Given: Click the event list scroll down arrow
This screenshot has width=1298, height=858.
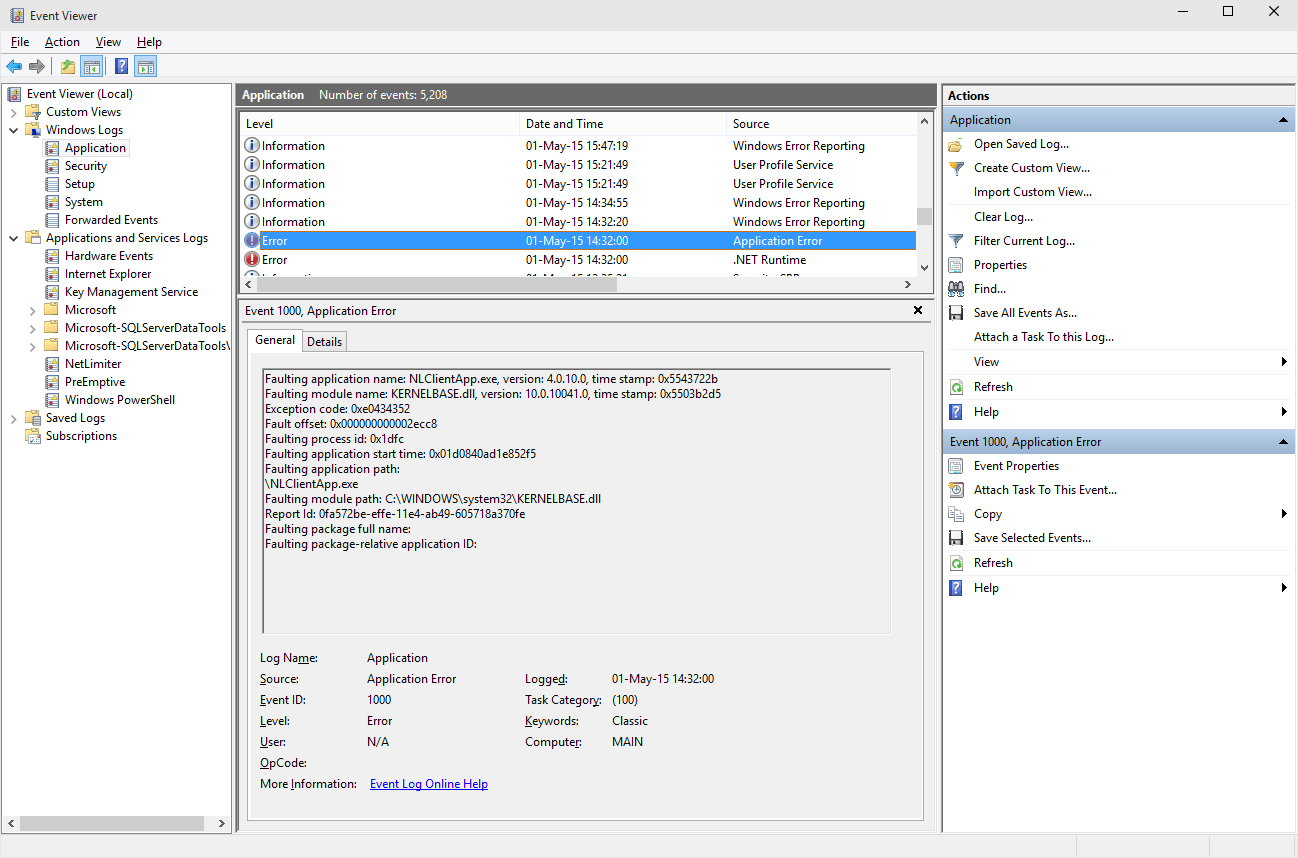Looking at the screenshot, I should [924, 267].
